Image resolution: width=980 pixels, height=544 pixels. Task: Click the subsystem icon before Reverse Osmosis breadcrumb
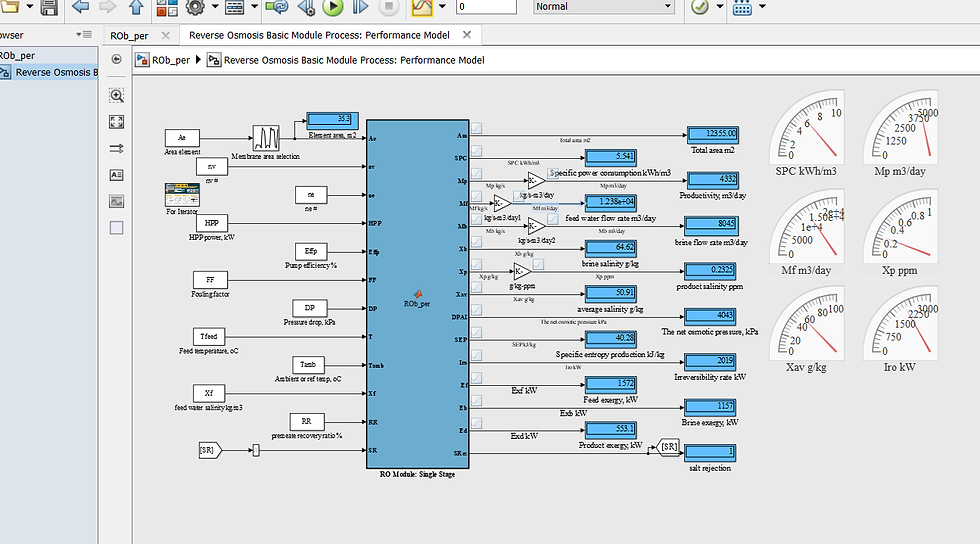[x=214, y=60]
